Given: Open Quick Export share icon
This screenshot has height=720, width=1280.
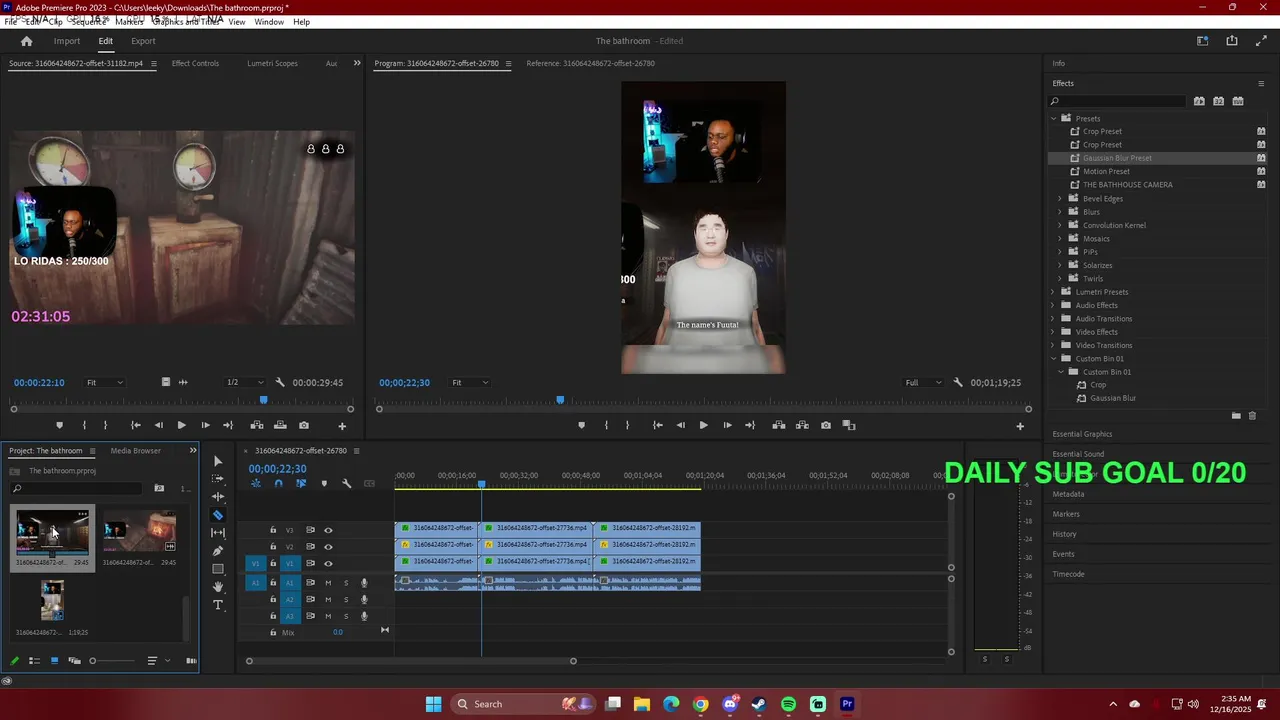Looking at the screenshot, I should (1232, 41).
